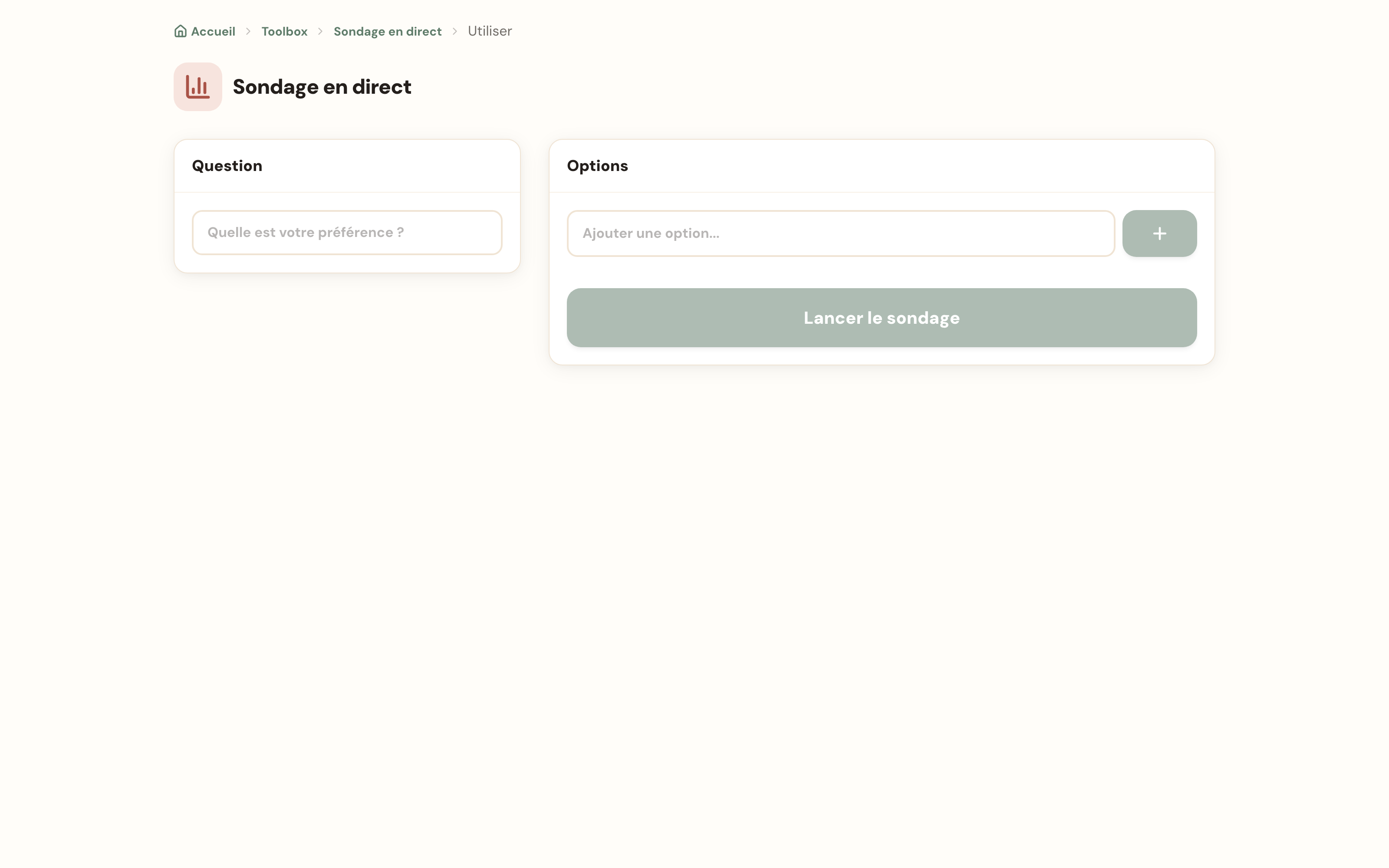
Task: Click the plus icon to add option
Action: pos(1159,233)
